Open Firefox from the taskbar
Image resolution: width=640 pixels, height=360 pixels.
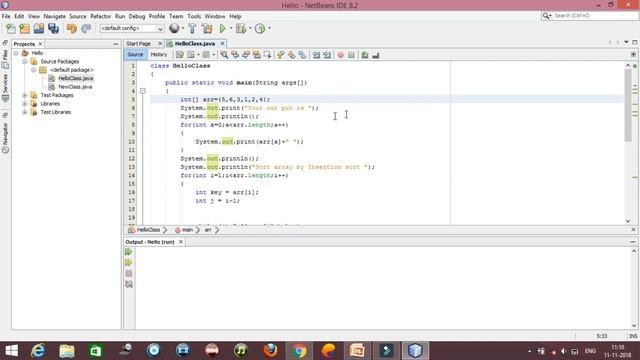pyautogui.click(x=270, y=351)
